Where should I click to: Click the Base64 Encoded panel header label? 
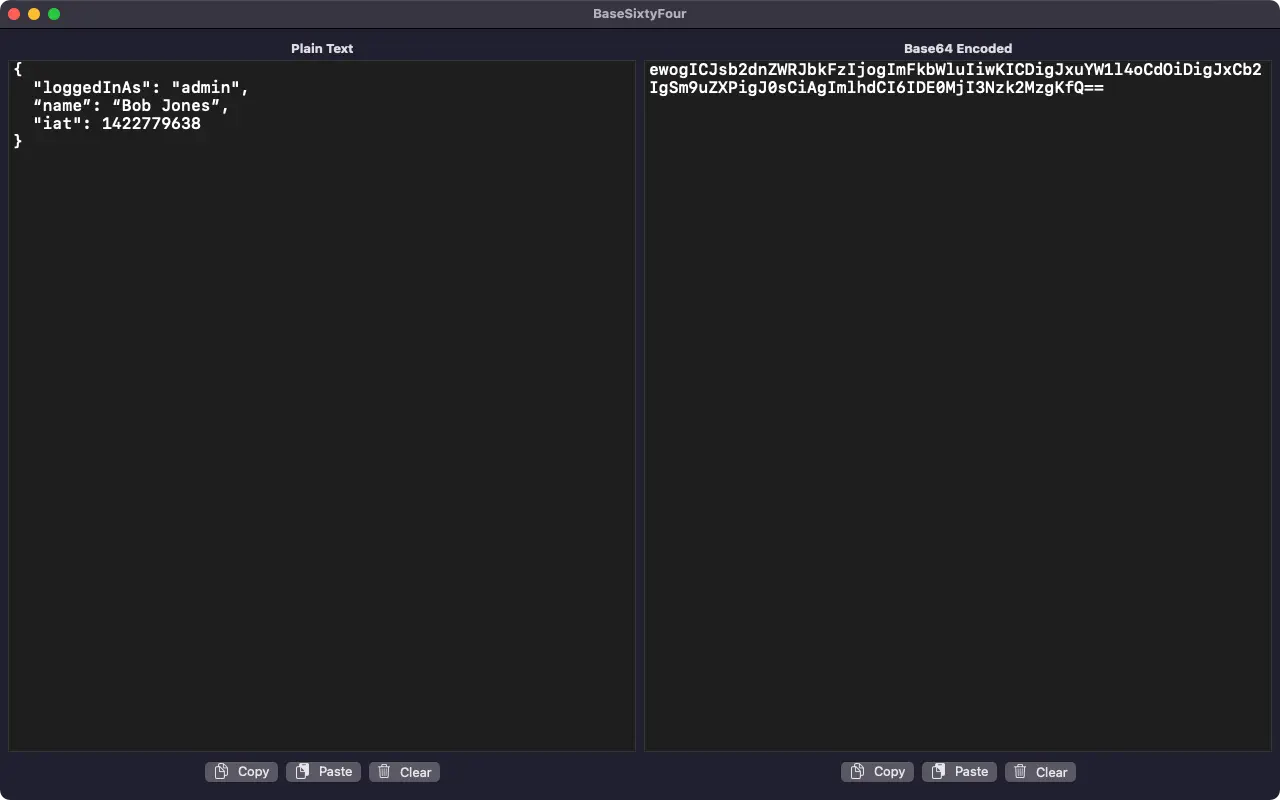[958, 48]
